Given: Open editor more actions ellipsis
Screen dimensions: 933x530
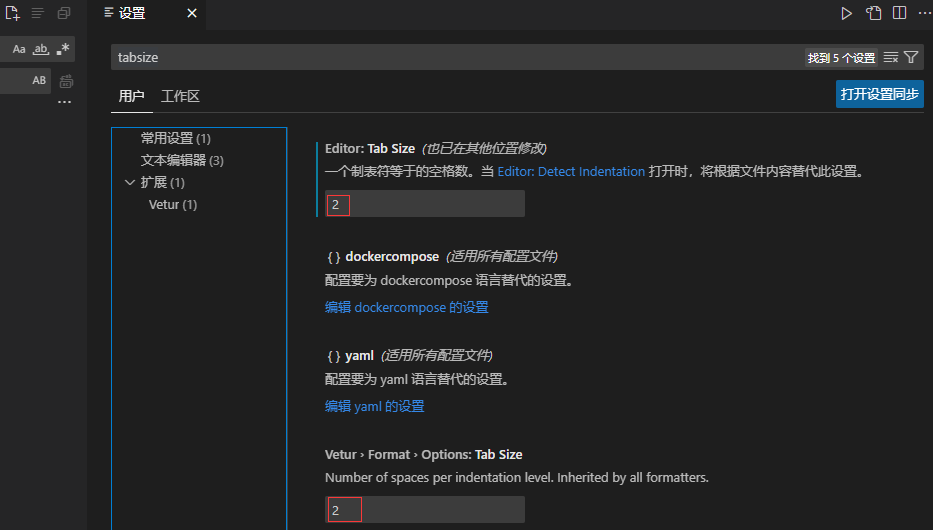Looking at the screenshot, I should (x=925, y=13).
